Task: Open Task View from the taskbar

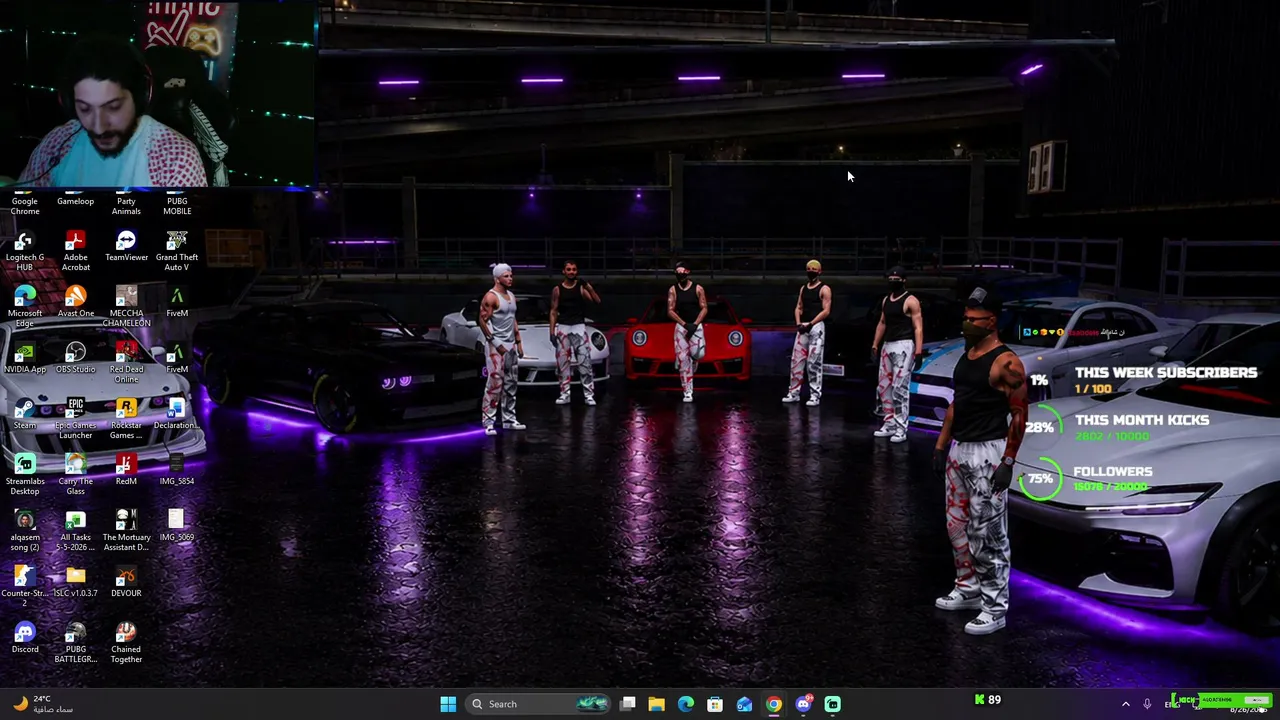Action: point(628,704)
